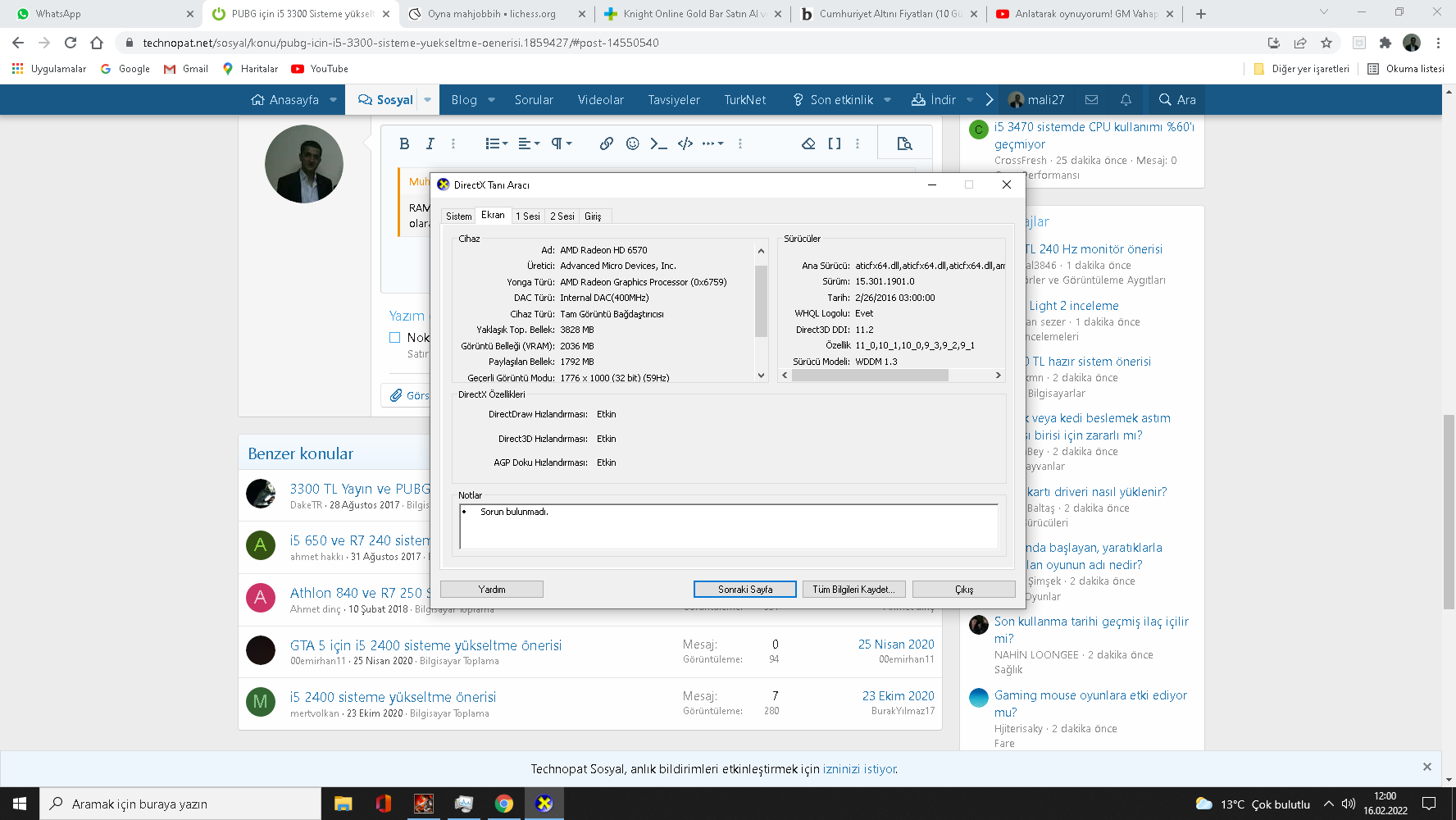Image resolution: width=1456 pixels, height=820 pixels.
Task: Click the Çıkış button in DirectX dialog
Action: pyautogui.click(x=964, y=590)
